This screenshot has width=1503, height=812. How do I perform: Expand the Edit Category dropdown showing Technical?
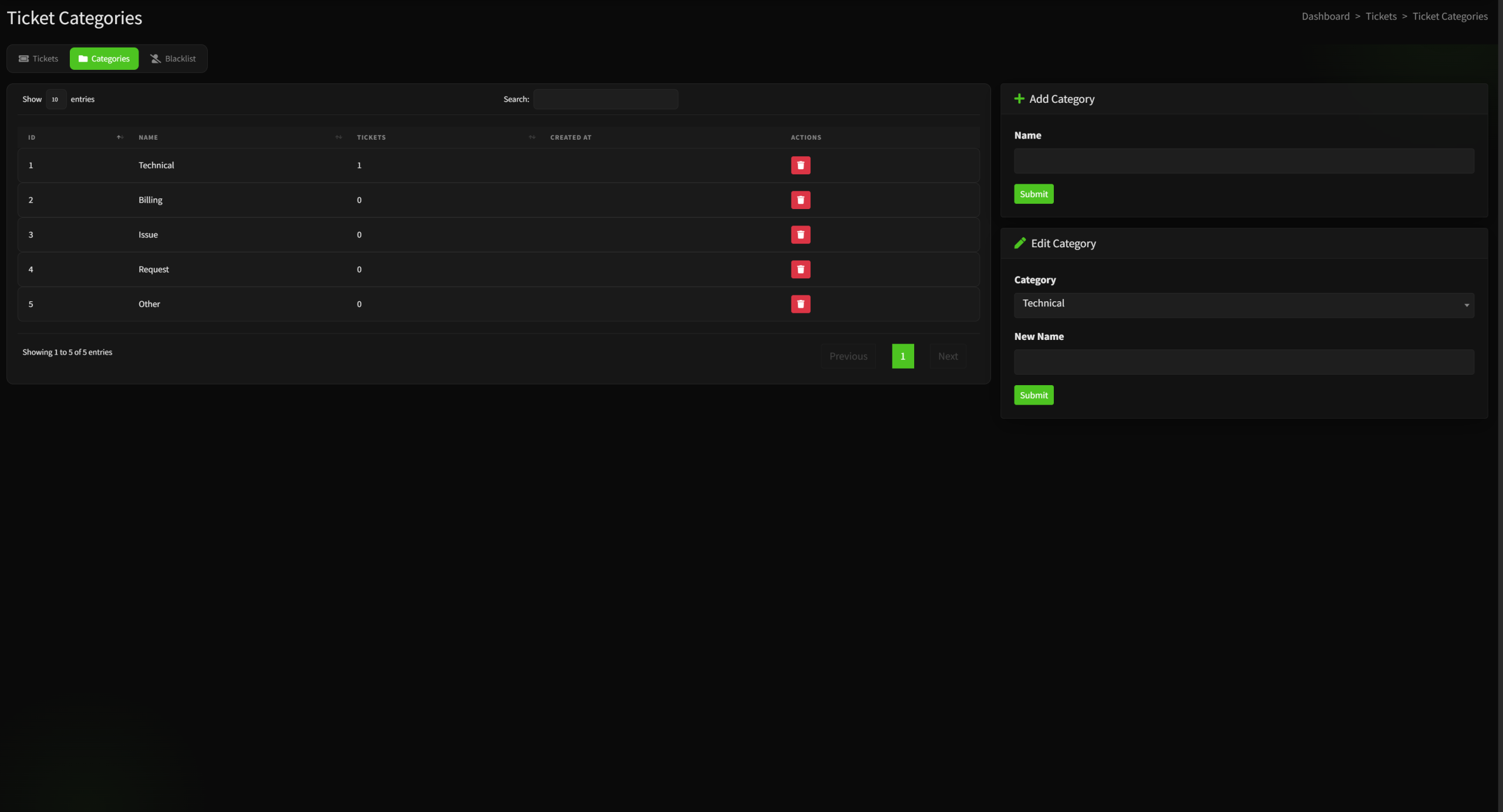coord(1243,305)
